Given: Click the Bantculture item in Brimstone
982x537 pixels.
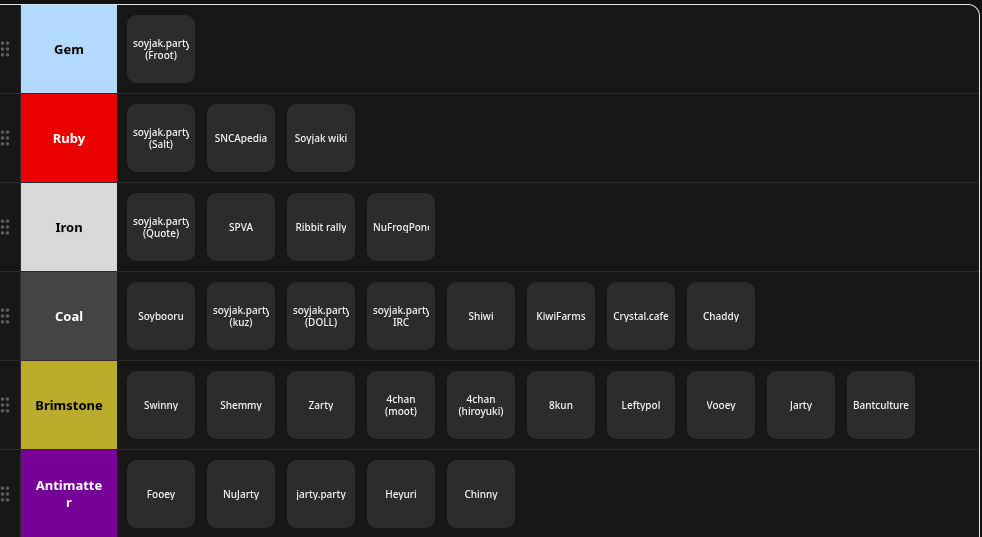Looking at the screenshot, I should click(x=881, y=405).
